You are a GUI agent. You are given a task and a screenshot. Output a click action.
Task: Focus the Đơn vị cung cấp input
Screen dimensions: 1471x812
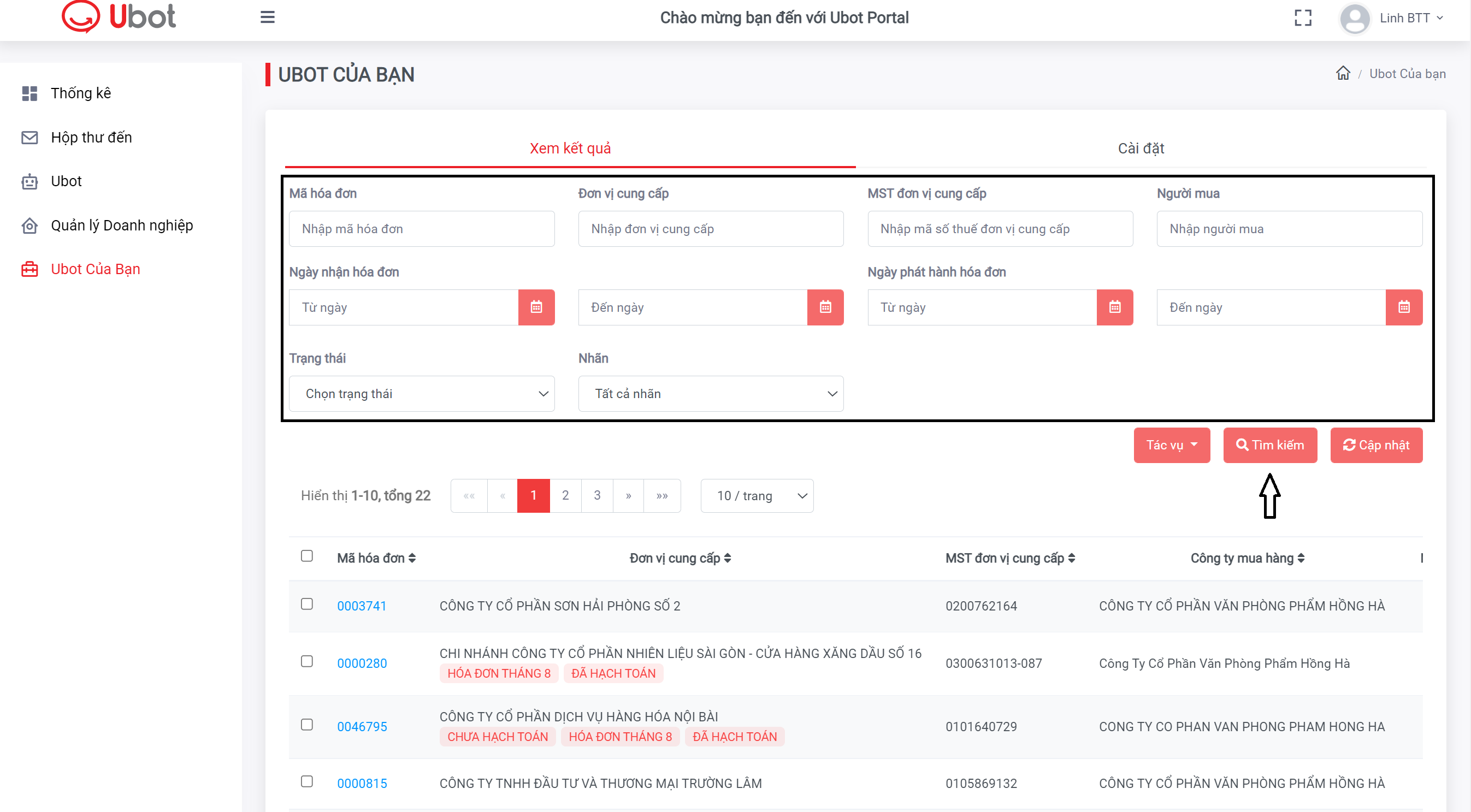coord(711,229)
